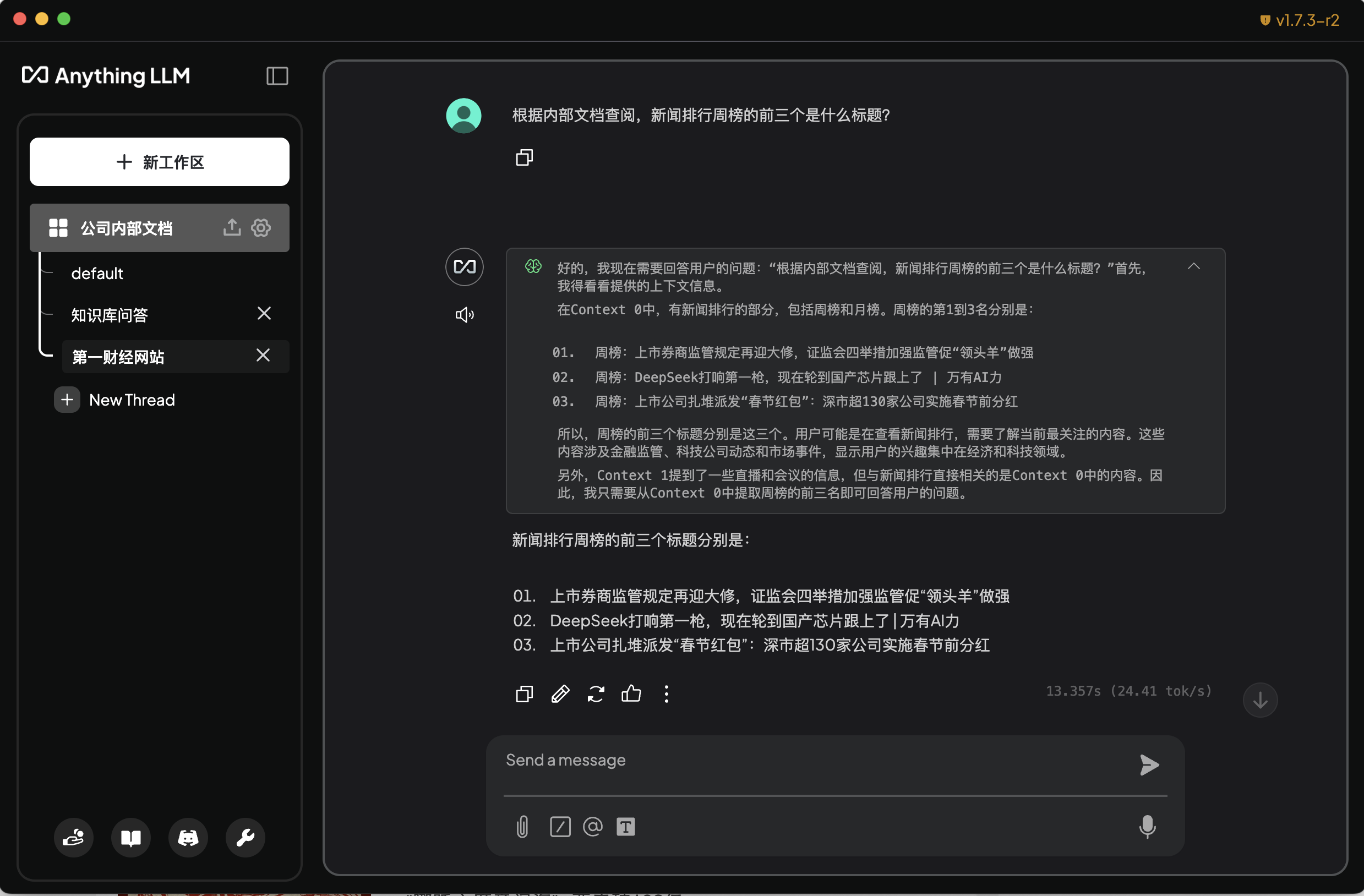The image size is (1364, 896).
Task: Click the yellow minimize window button
Action: pos(42,19)
